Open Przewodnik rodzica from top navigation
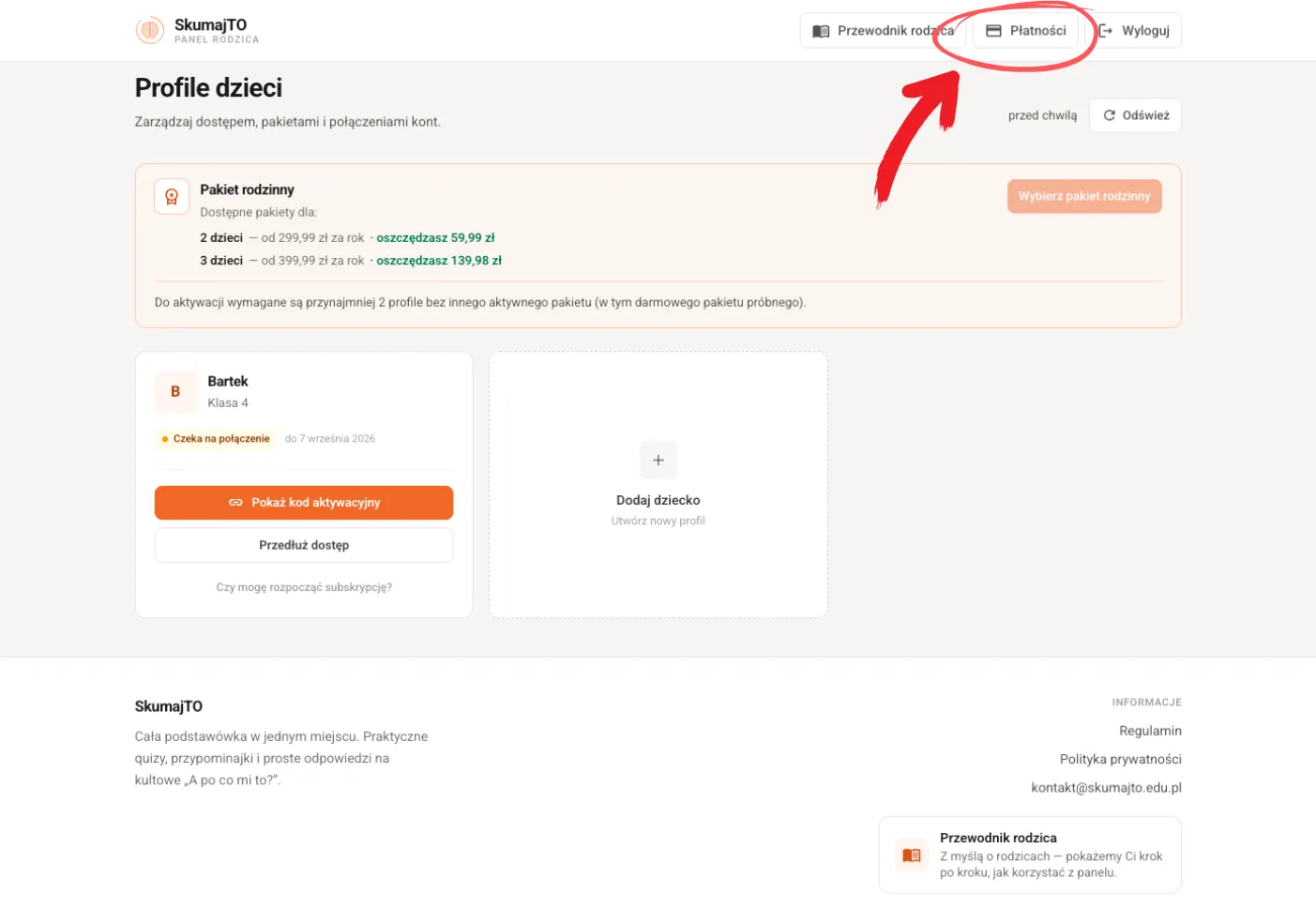The height and width of the screenshot is (908, 1316). (x=883, y=31)
